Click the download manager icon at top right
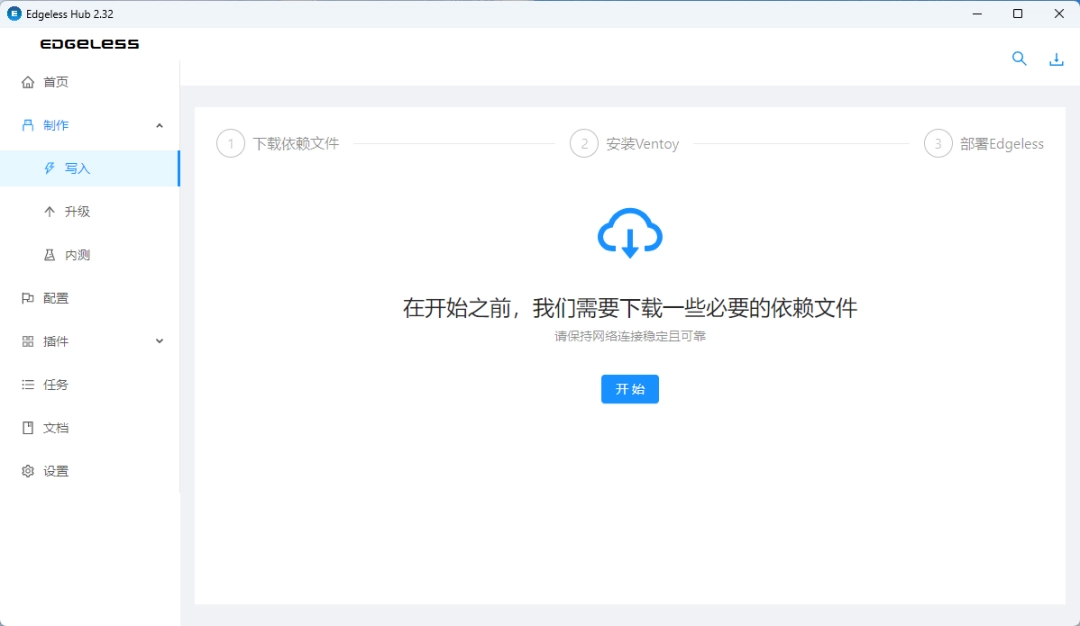This screenshot has height=626, width=1080. coord(1056,59)
